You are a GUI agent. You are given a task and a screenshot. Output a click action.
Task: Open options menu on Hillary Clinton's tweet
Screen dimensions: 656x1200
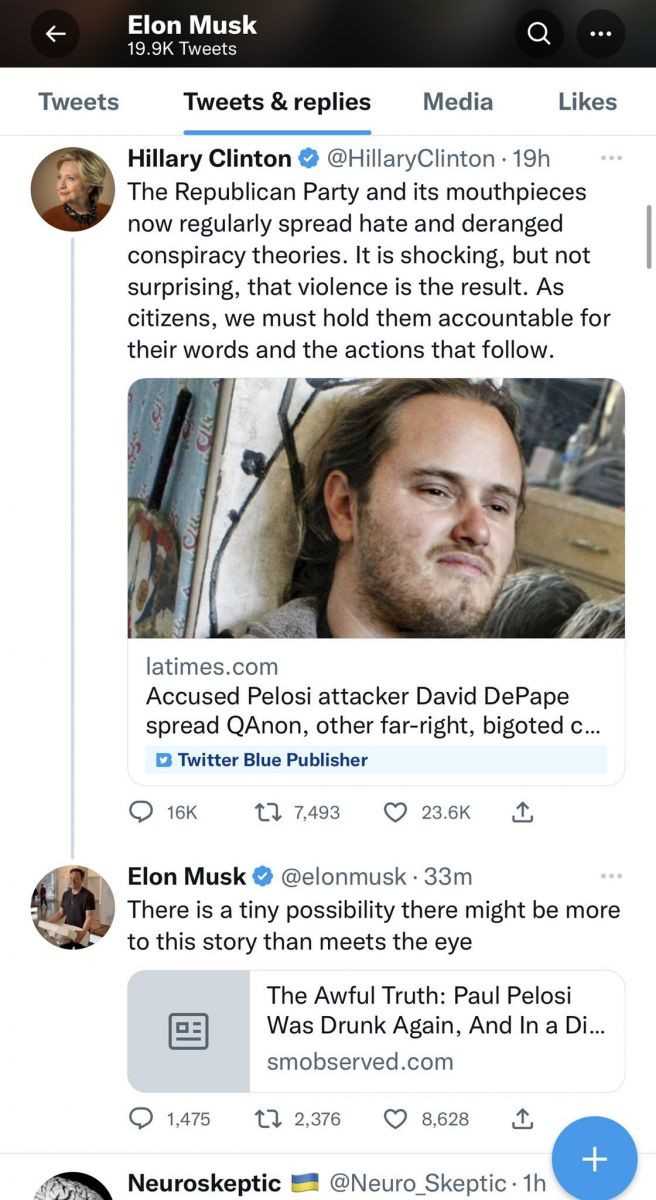click(x=611, y=157)
